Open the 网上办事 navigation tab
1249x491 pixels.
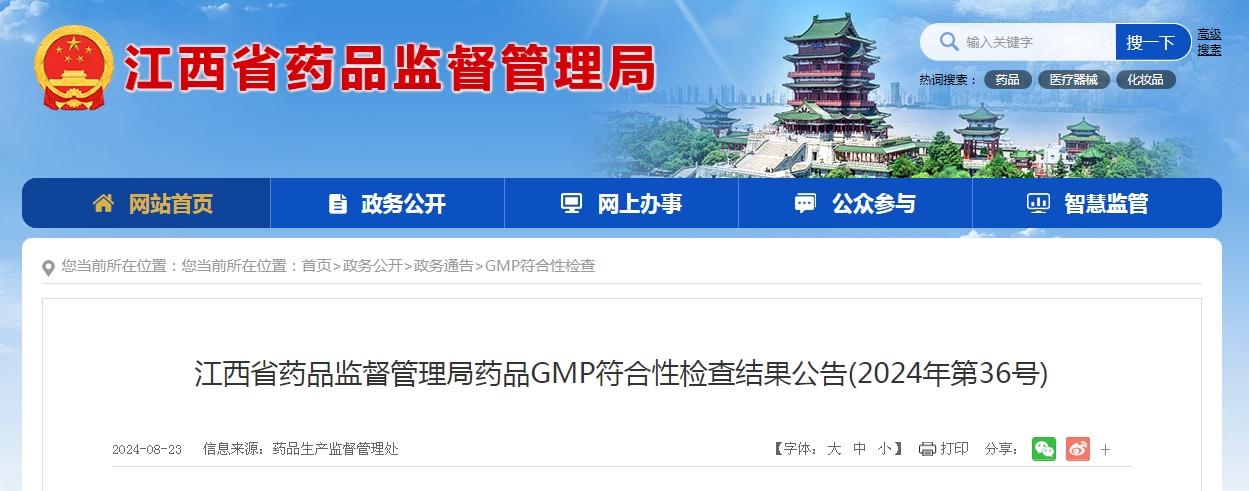(x=621, y=203)
